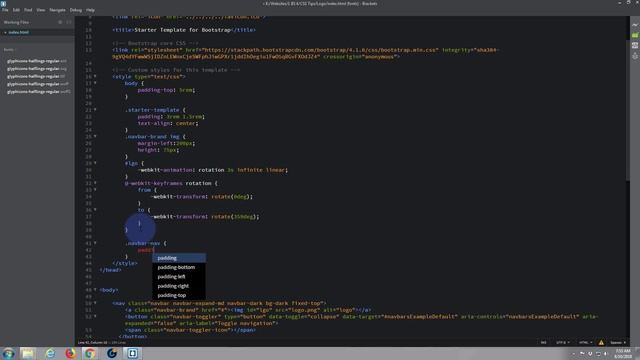
Task: Open the fonts folder dropdown in sidebar
Action: pyautogui.click(x=9, y=49)
